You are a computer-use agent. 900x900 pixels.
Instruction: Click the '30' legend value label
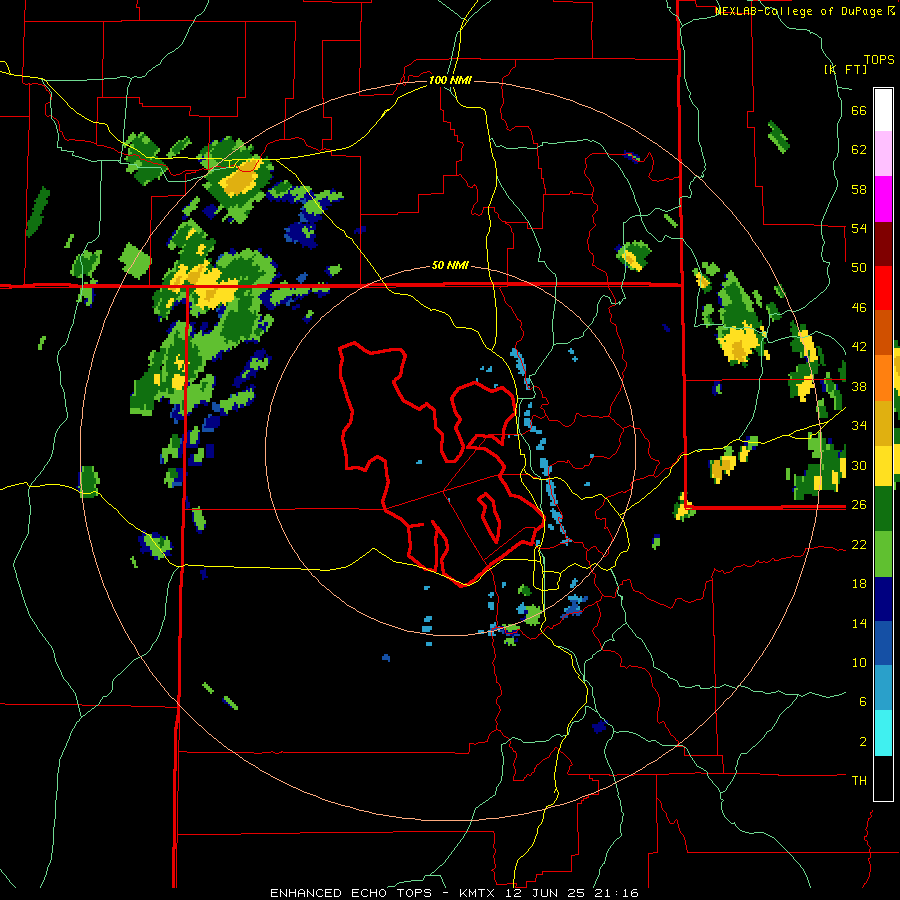point(859,465)
